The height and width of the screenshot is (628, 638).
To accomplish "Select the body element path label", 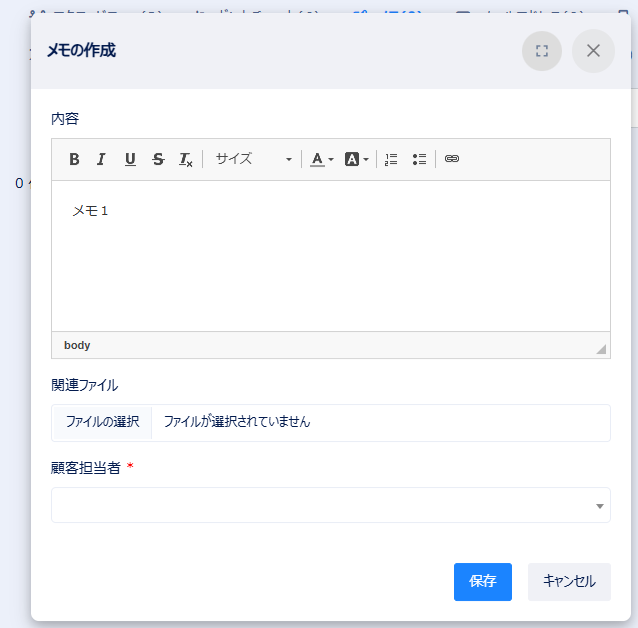I will pyautogui.click(x=77, y=345).
